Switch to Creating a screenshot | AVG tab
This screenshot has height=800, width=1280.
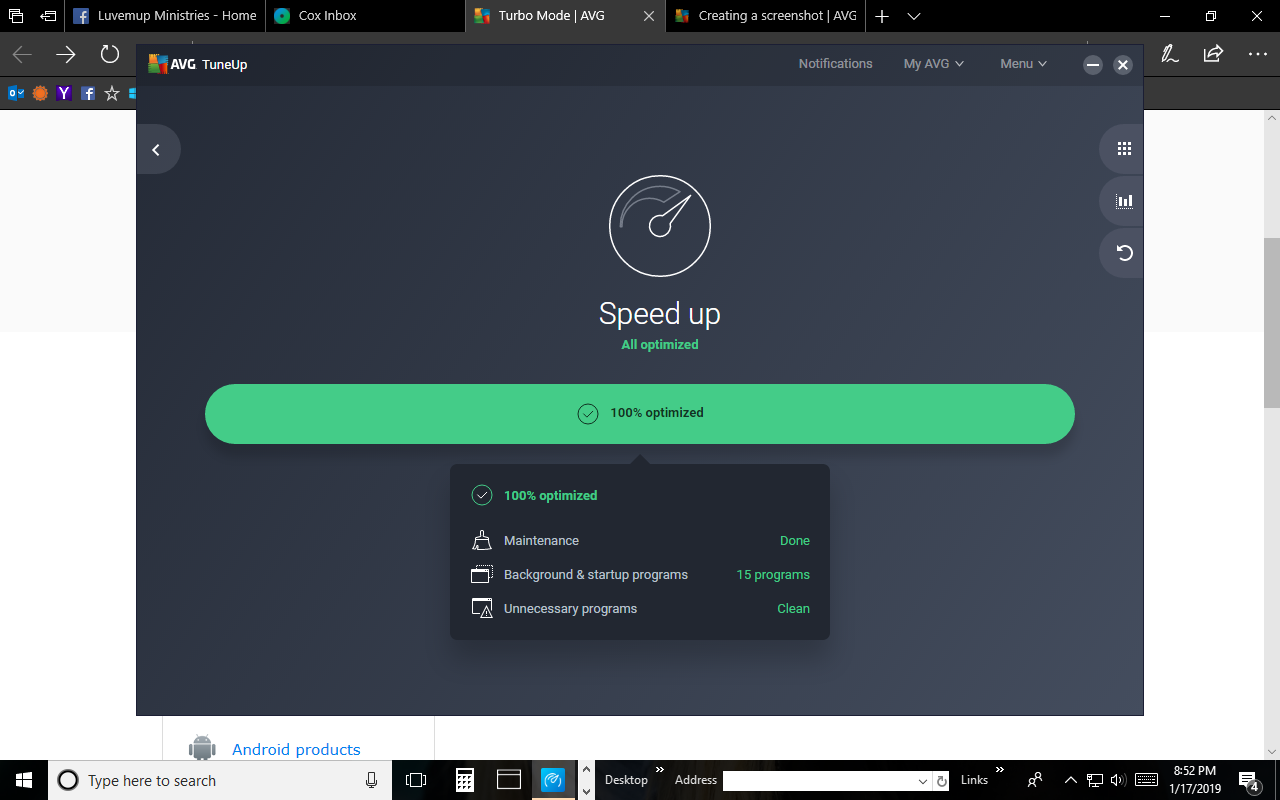pos(766,16)
